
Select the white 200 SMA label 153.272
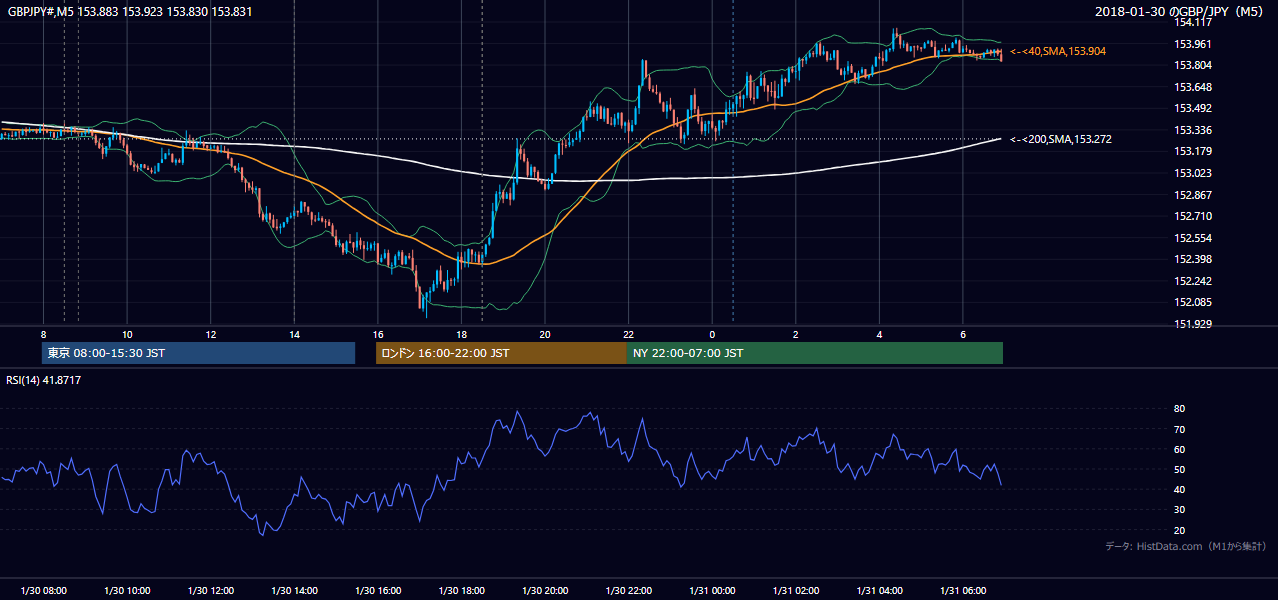click(1060, 139)
